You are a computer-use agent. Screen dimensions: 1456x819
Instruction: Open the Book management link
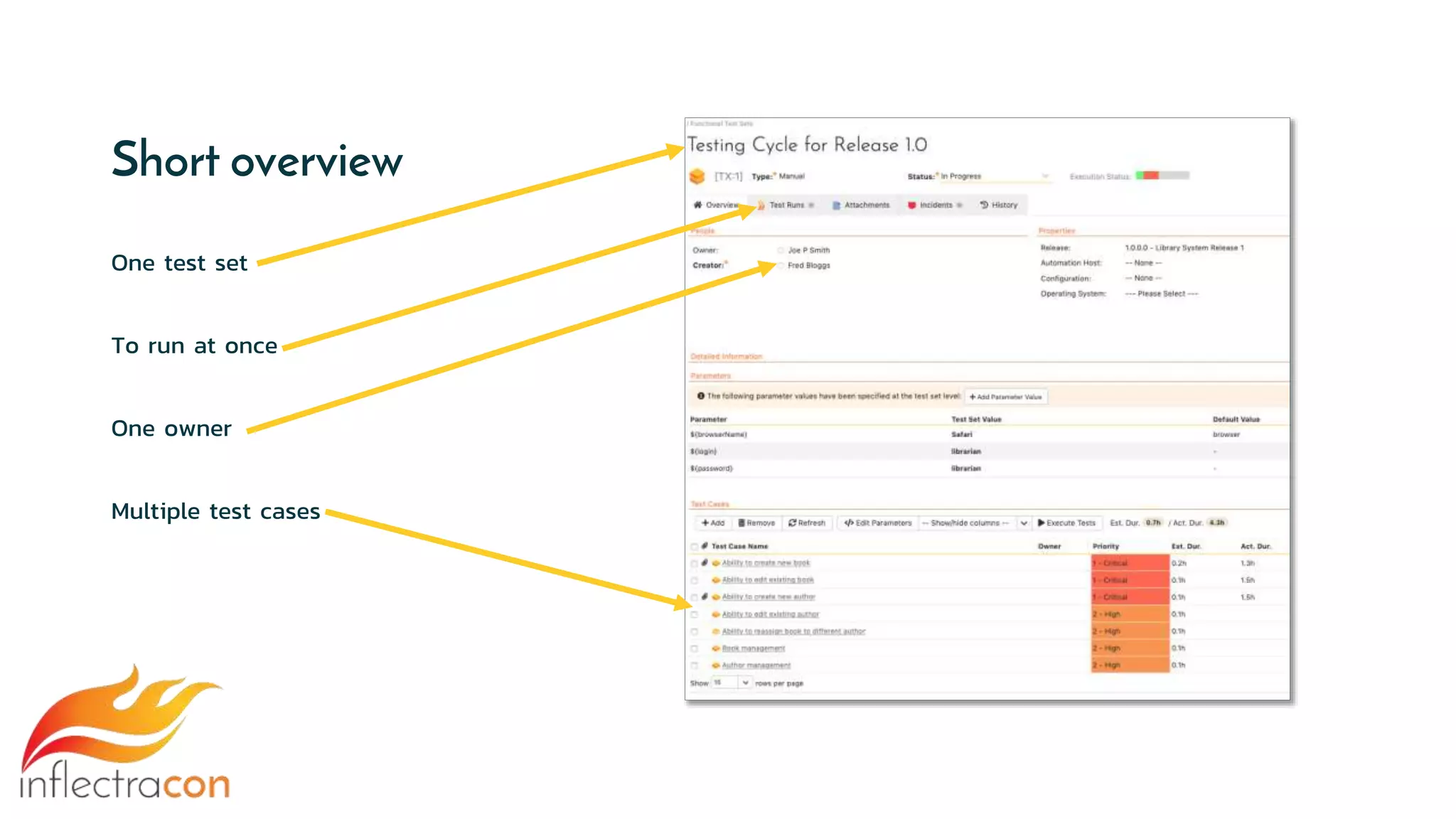754,648
